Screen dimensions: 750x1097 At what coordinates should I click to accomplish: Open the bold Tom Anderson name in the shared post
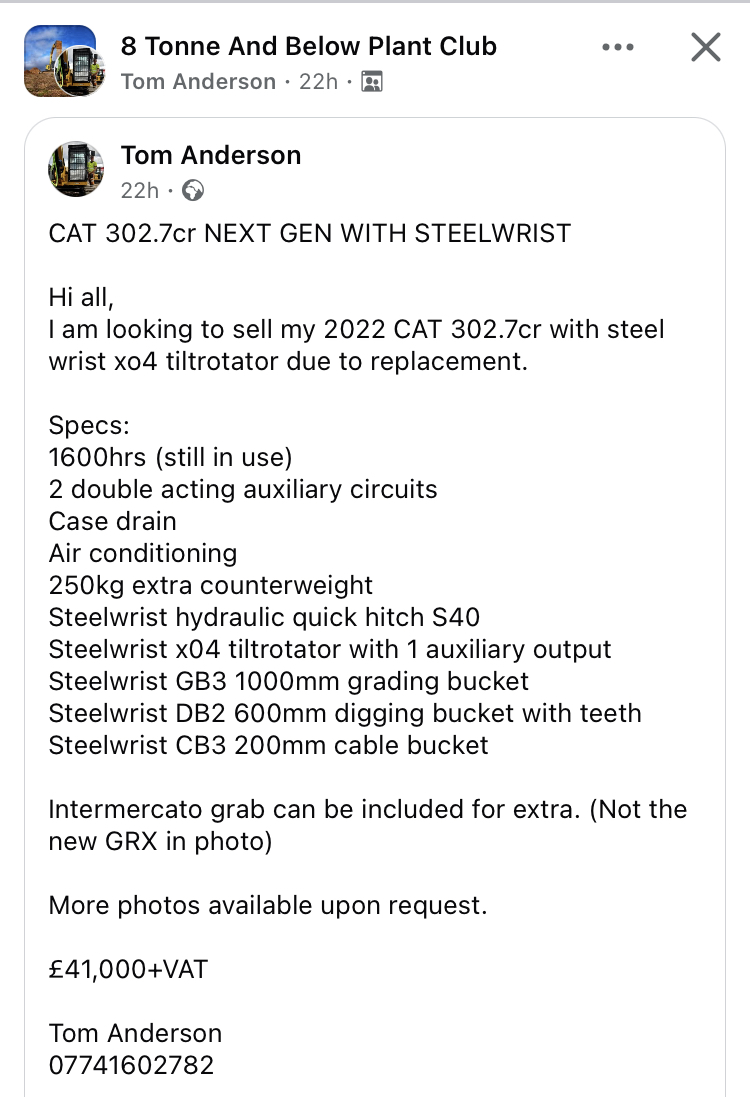pos(211,155)
